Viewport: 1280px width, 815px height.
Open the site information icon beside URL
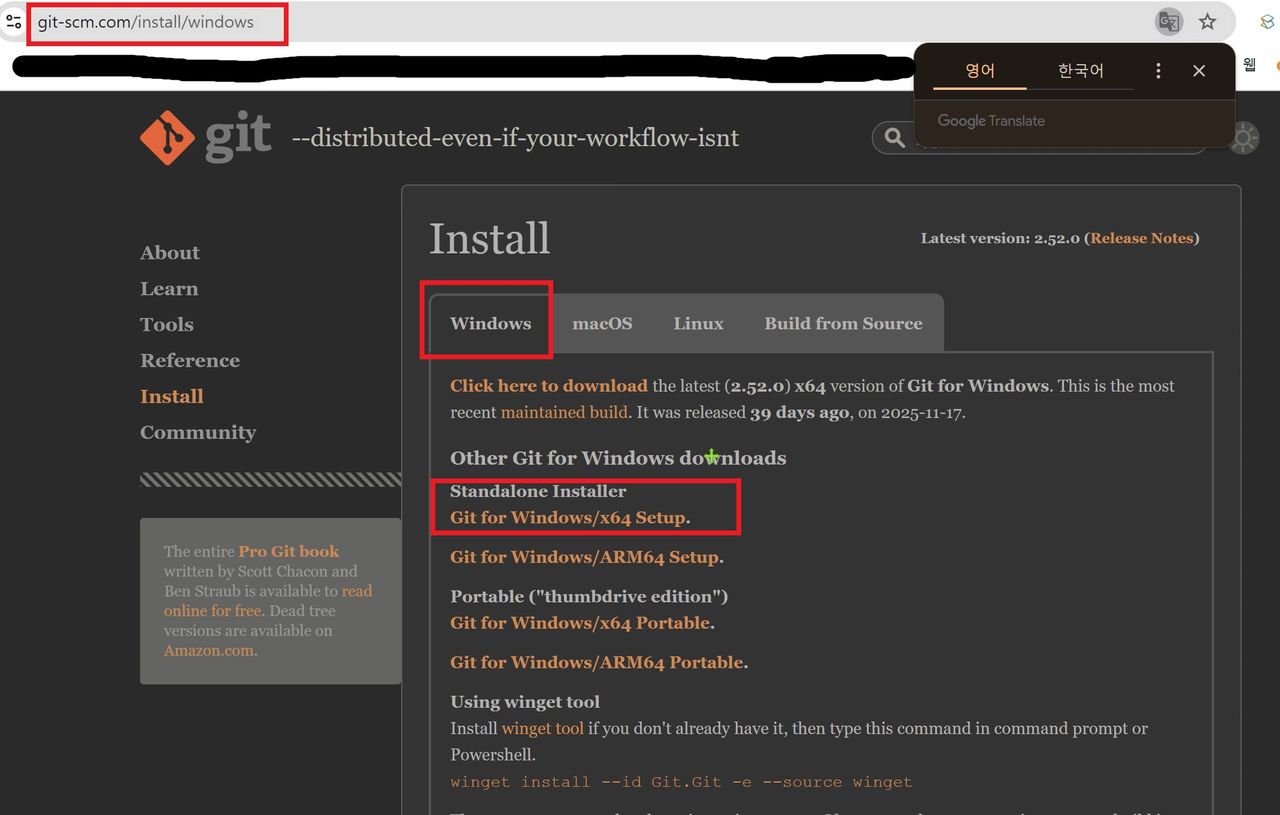(13, 21)
